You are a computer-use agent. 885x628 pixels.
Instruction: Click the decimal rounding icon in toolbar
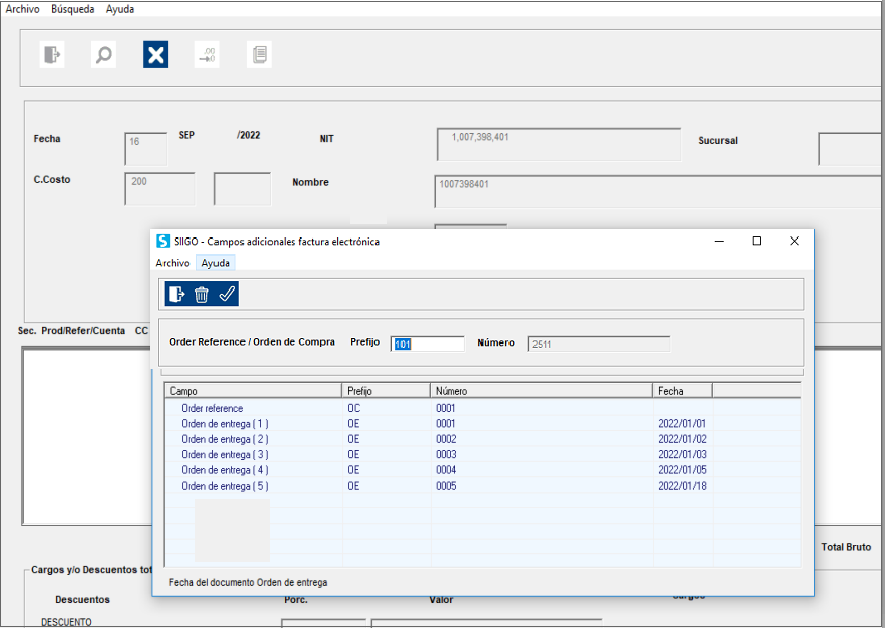pyautogui.click(x=207, y=55)
